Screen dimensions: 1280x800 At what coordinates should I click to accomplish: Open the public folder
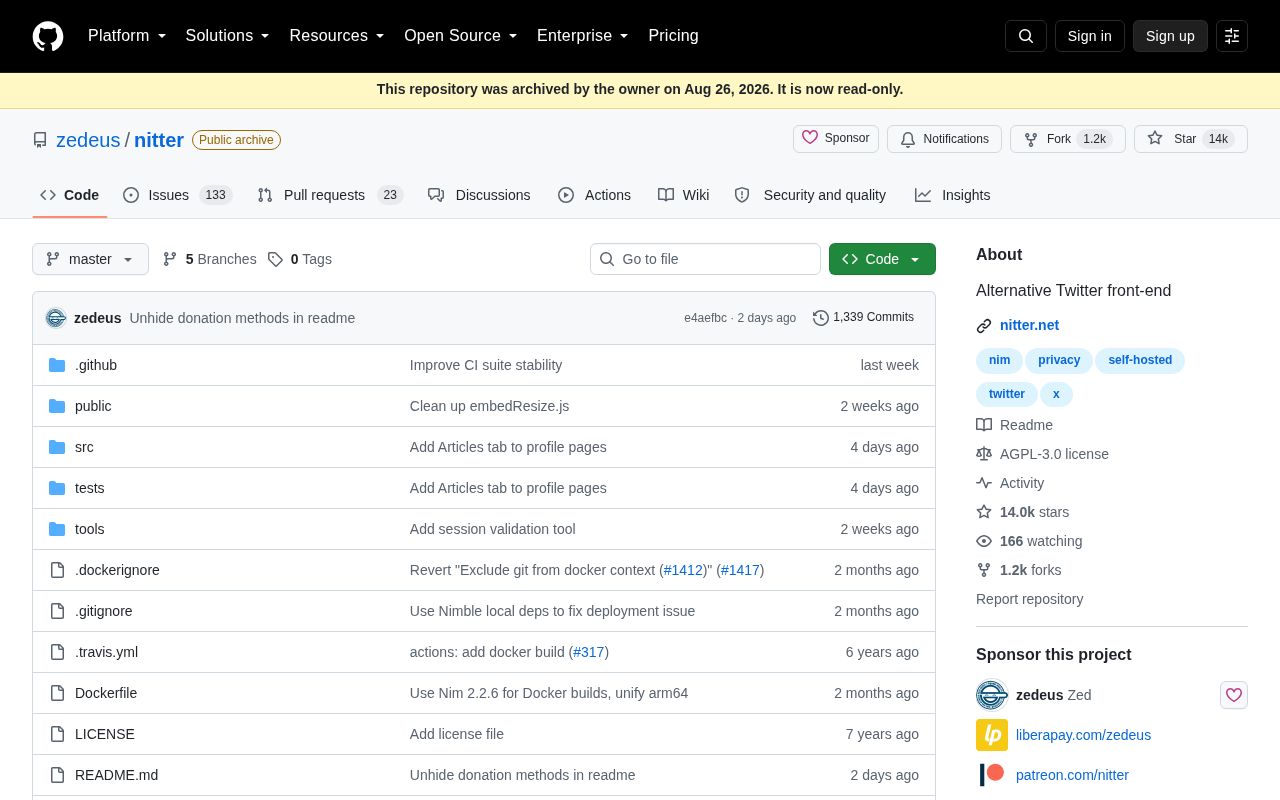[x=93, y=406]
